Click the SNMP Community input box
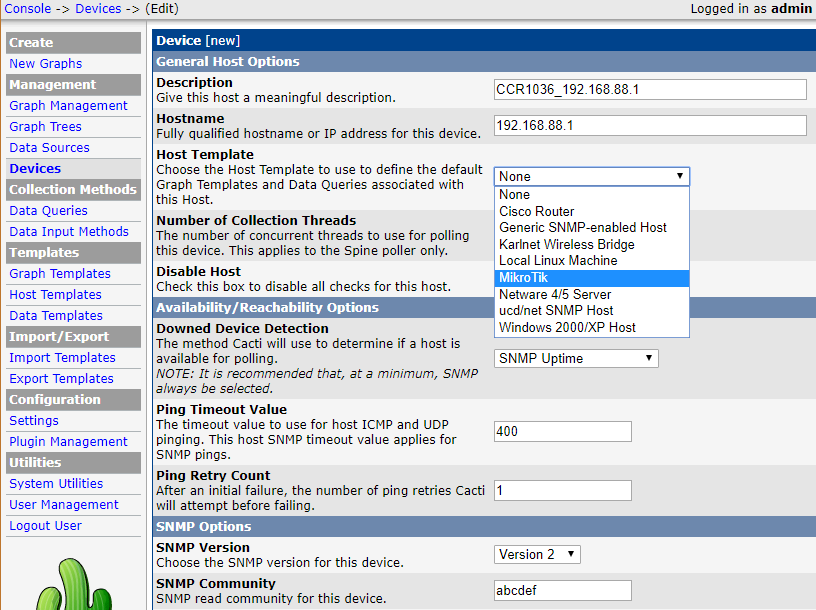The width and height of the screenshot is (816, 610). pyautogui.click(x=563, y=590)
